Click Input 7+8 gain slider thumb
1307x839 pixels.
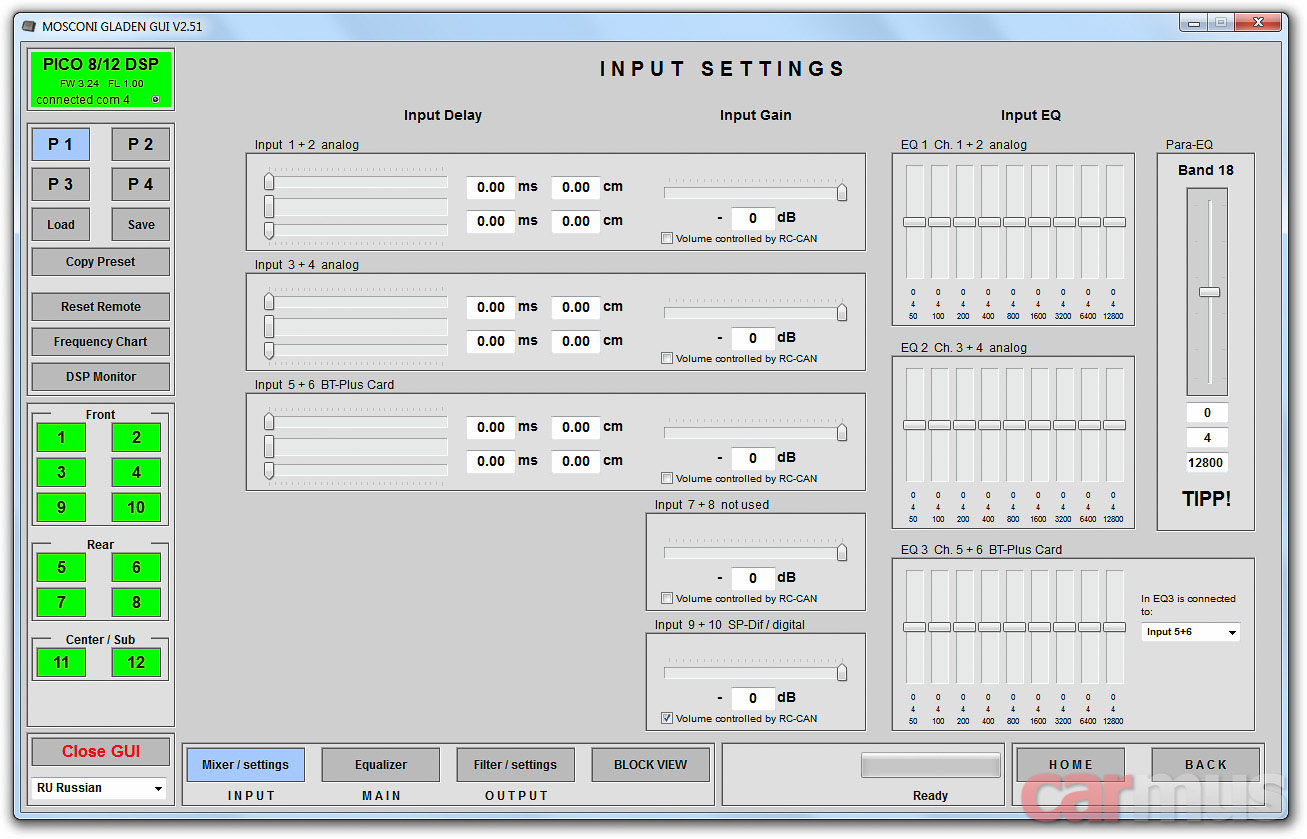tap(842, 553)
